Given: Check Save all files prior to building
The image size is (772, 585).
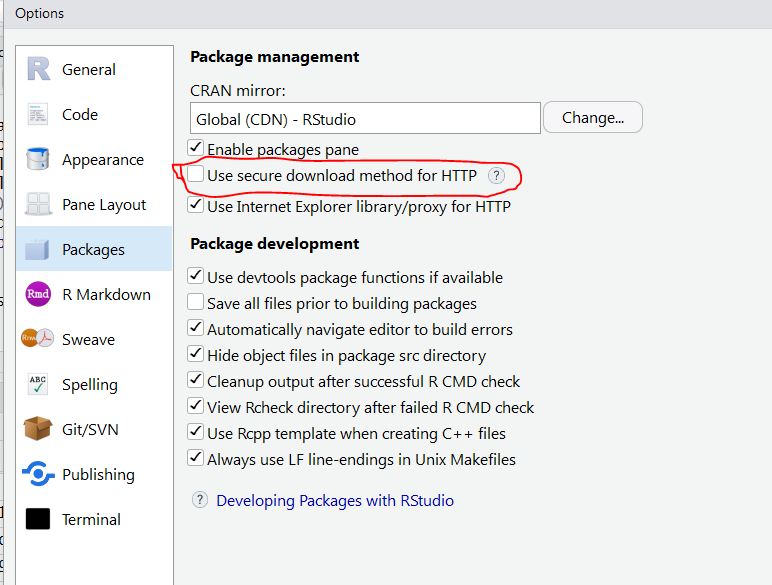Looking at the screenshot, I should pyautogui.click(x=195, y=302).
